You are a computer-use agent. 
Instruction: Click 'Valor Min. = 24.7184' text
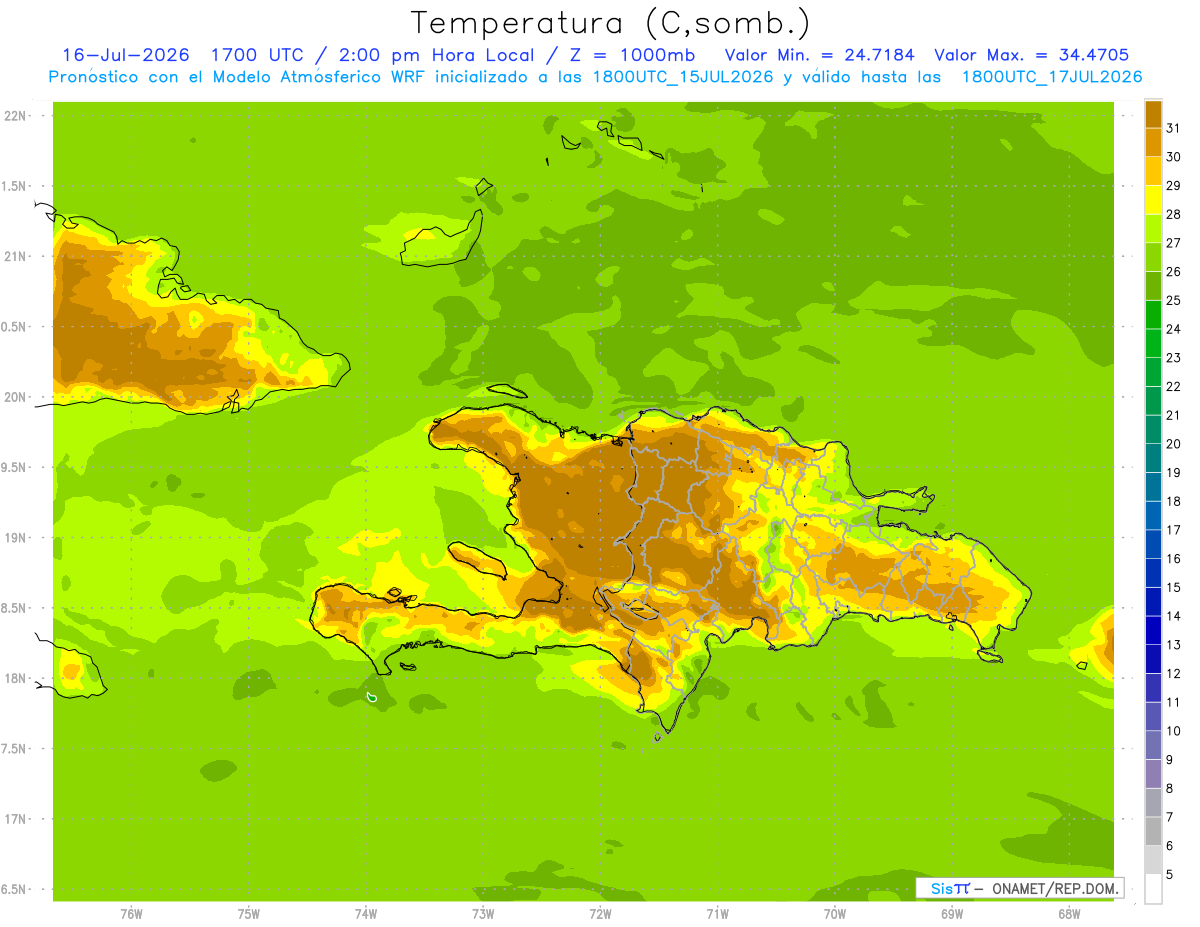(x=819, y=55)
